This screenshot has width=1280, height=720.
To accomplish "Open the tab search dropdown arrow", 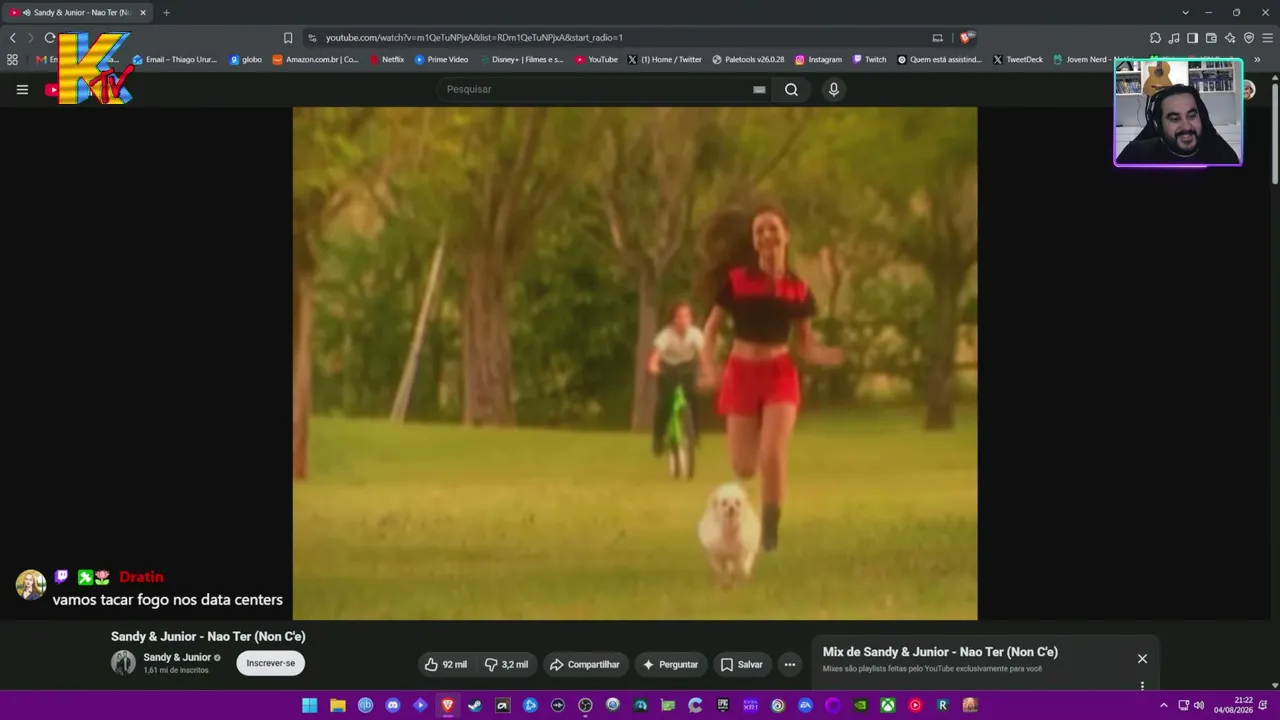I will pyautogui.click(x=1185, y=12).
